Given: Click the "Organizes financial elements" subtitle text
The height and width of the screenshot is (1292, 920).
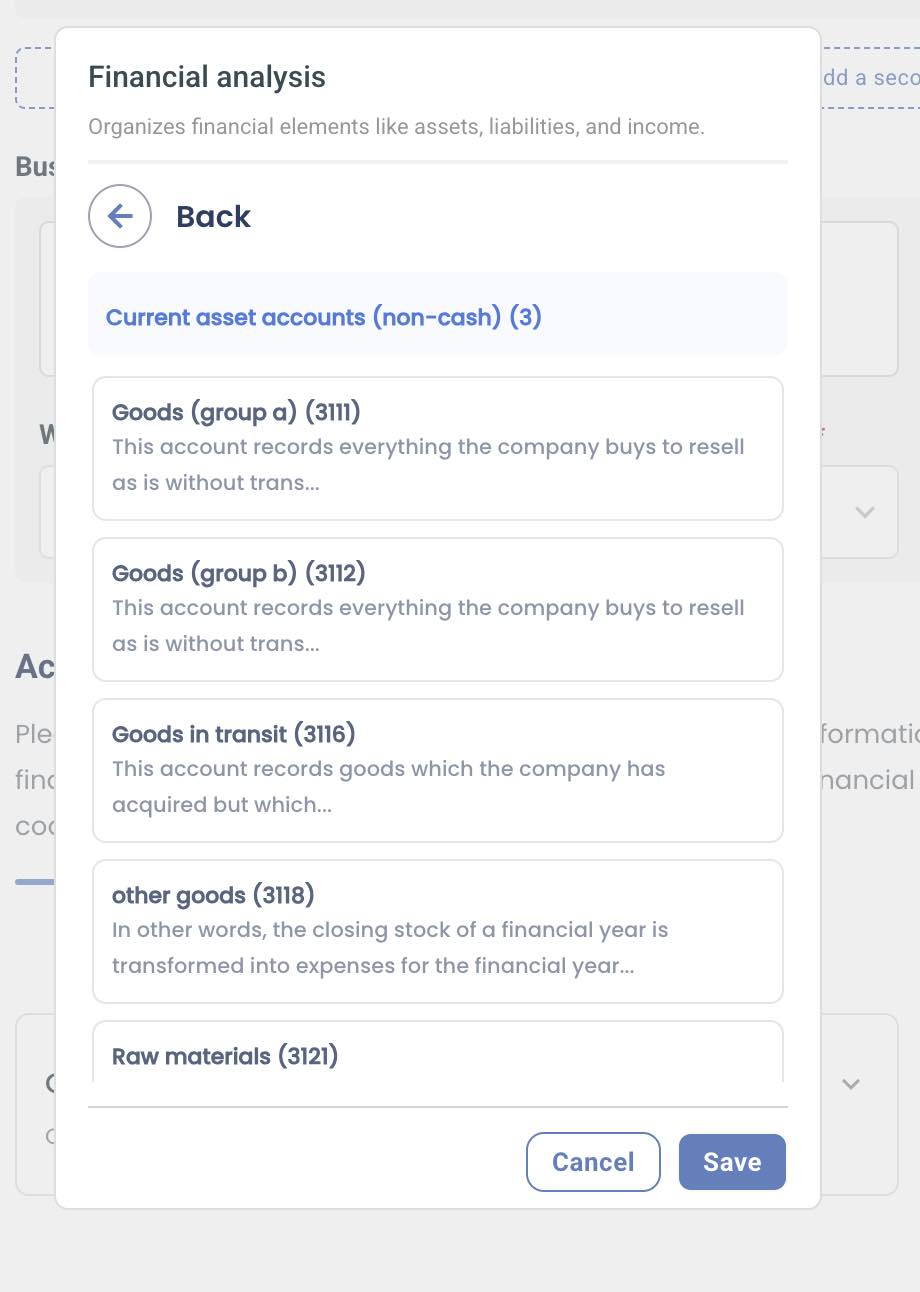Looking at the screenshot, I should pos(396,127).
